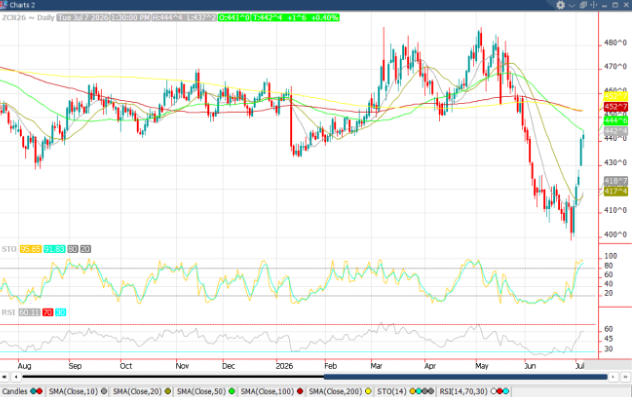Click the horizontal time scrollbar thumb
The height and width of the screenshot is (398, 632).
(466, 377)
